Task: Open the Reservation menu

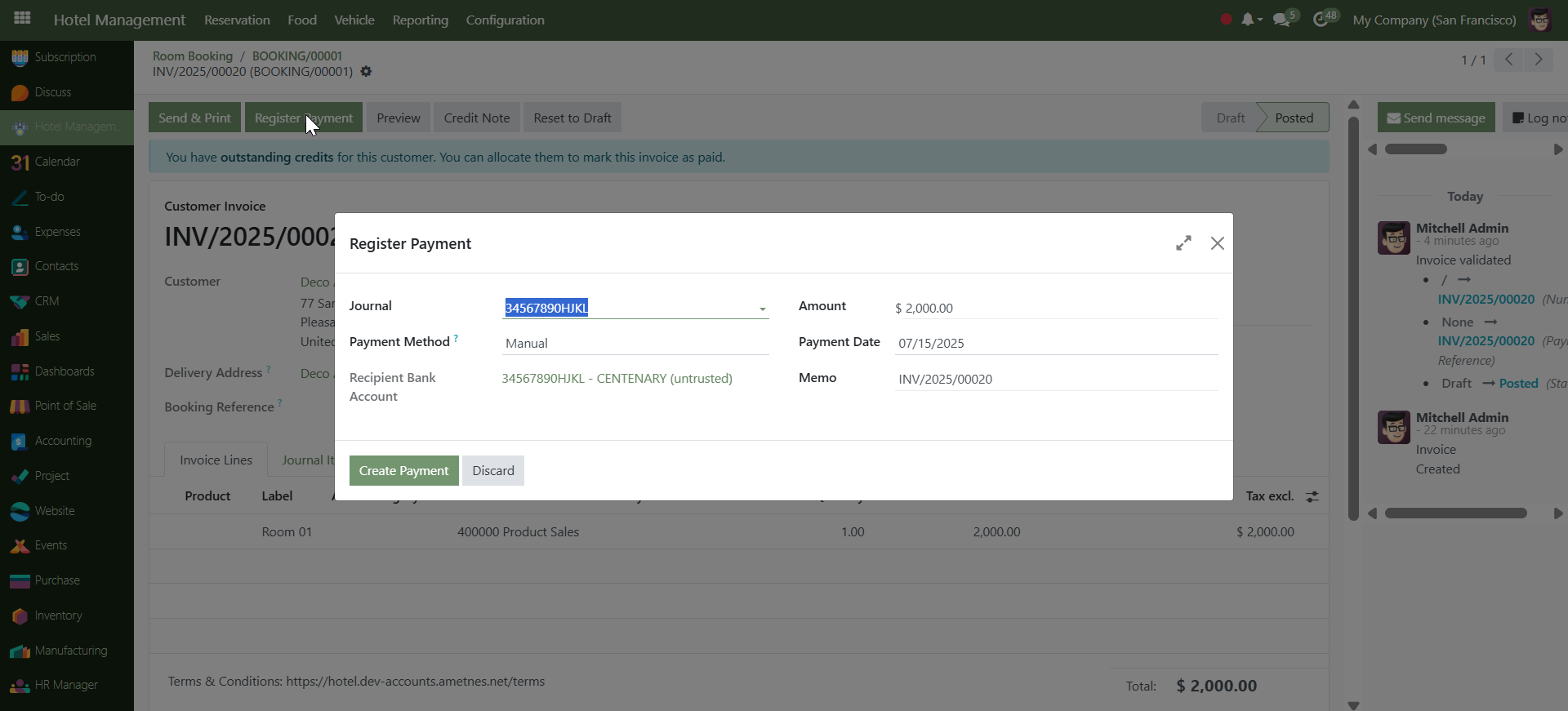Action: point(237,20)
